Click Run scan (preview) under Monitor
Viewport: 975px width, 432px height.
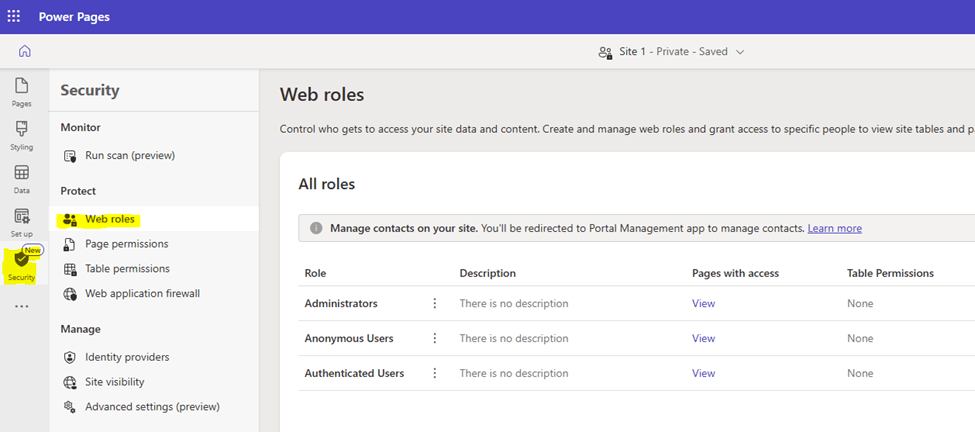coord(129,156)
